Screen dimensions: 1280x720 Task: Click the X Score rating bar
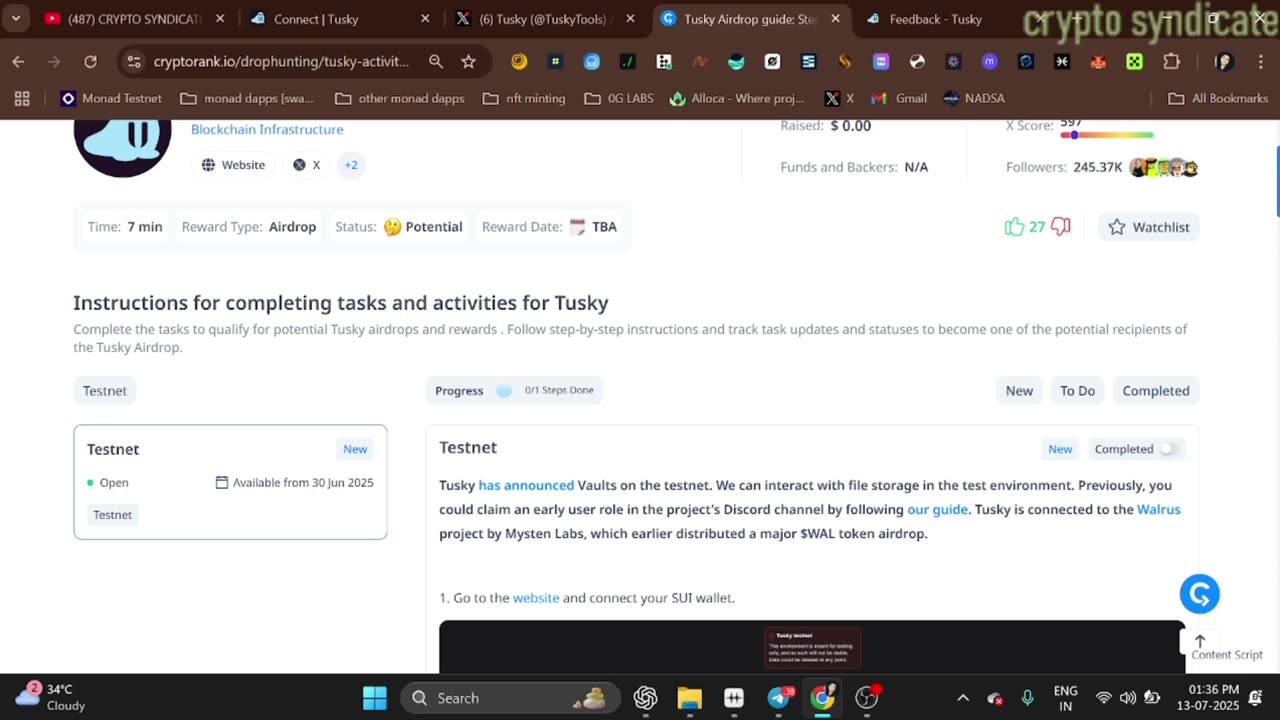coord(1107,135)
